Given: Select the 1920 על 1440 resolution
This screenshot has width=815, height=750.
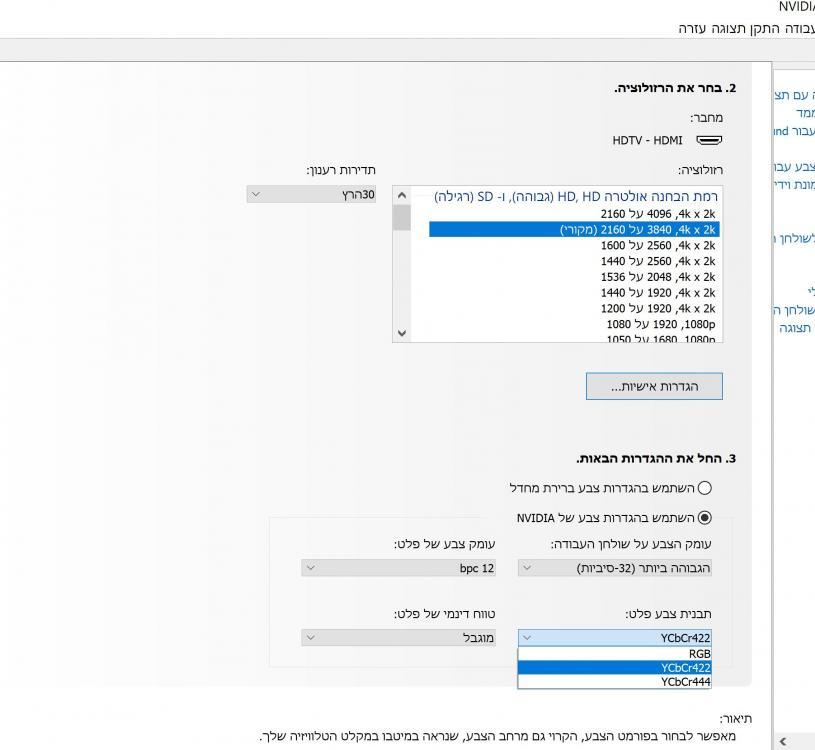Looking at the screenshot, I should 574,293.
